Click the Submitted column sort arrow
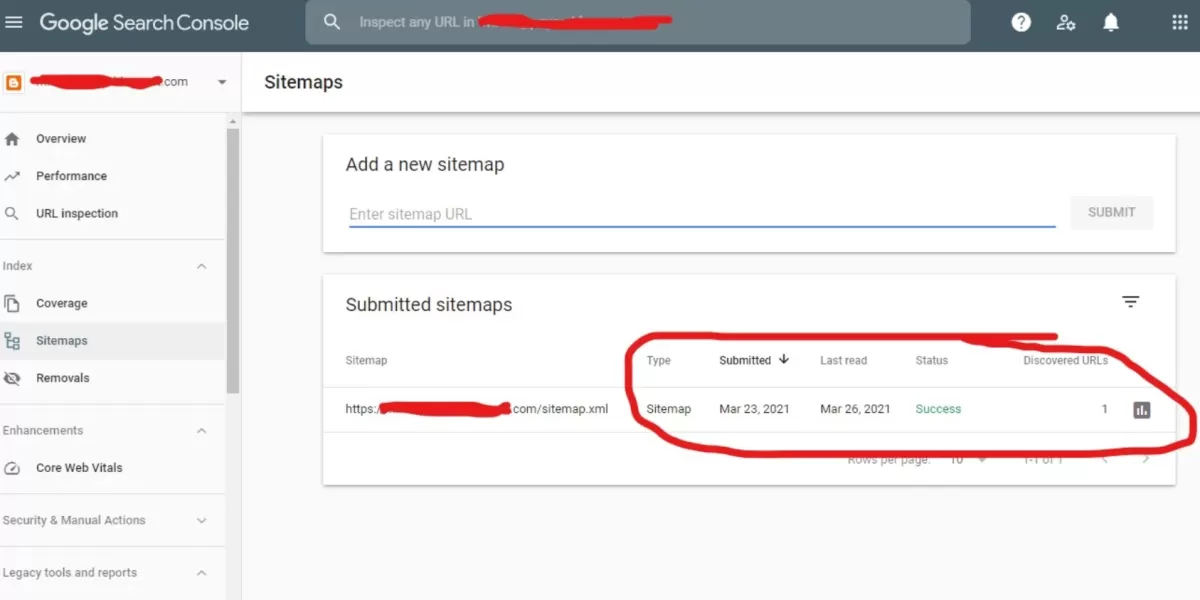The image size is (1200, 600). pos(784,359)
